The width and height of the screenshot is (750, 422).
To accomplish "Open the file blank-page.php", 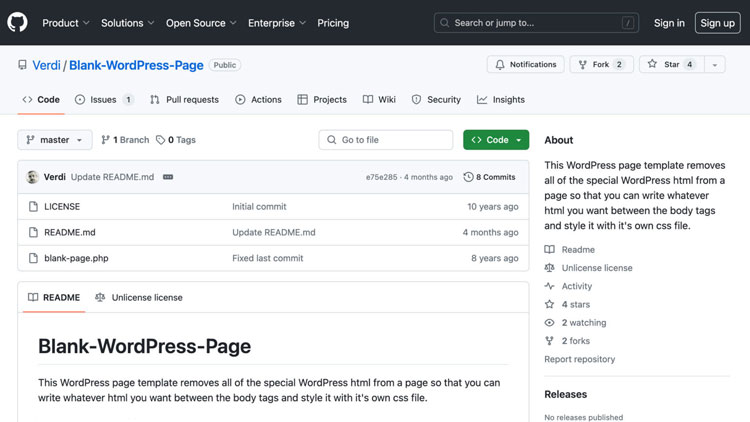I will (x=76, y=258).
